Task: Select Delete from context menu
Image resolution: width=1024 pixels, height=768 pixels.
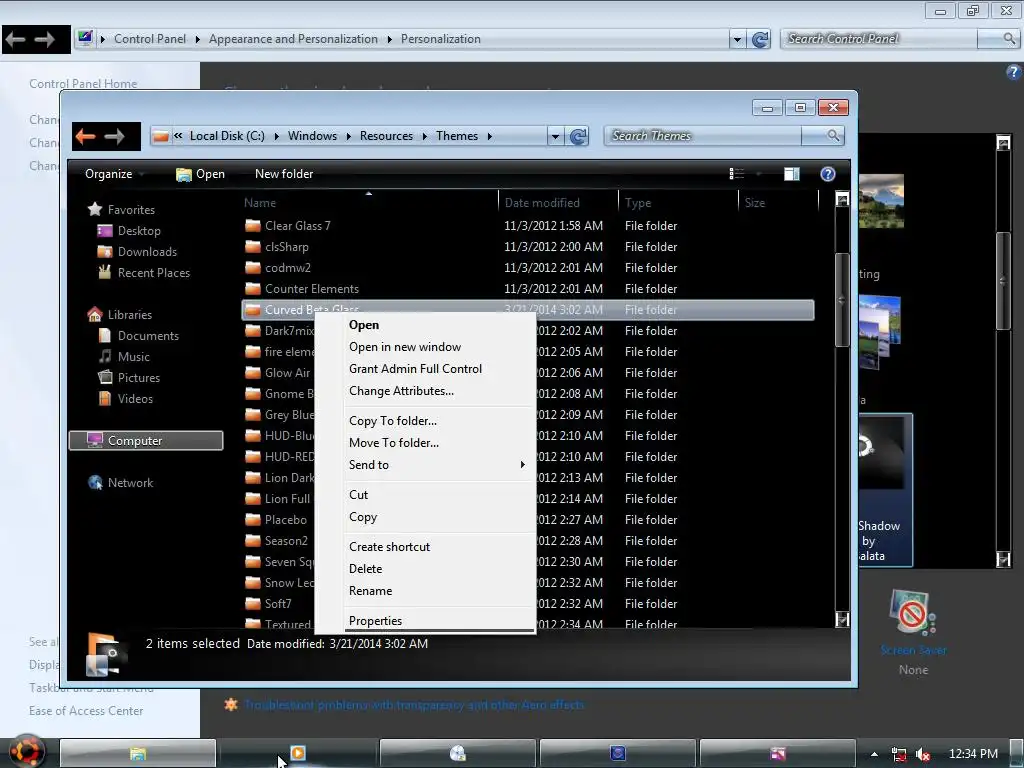Action: click(x=366, y=569)
